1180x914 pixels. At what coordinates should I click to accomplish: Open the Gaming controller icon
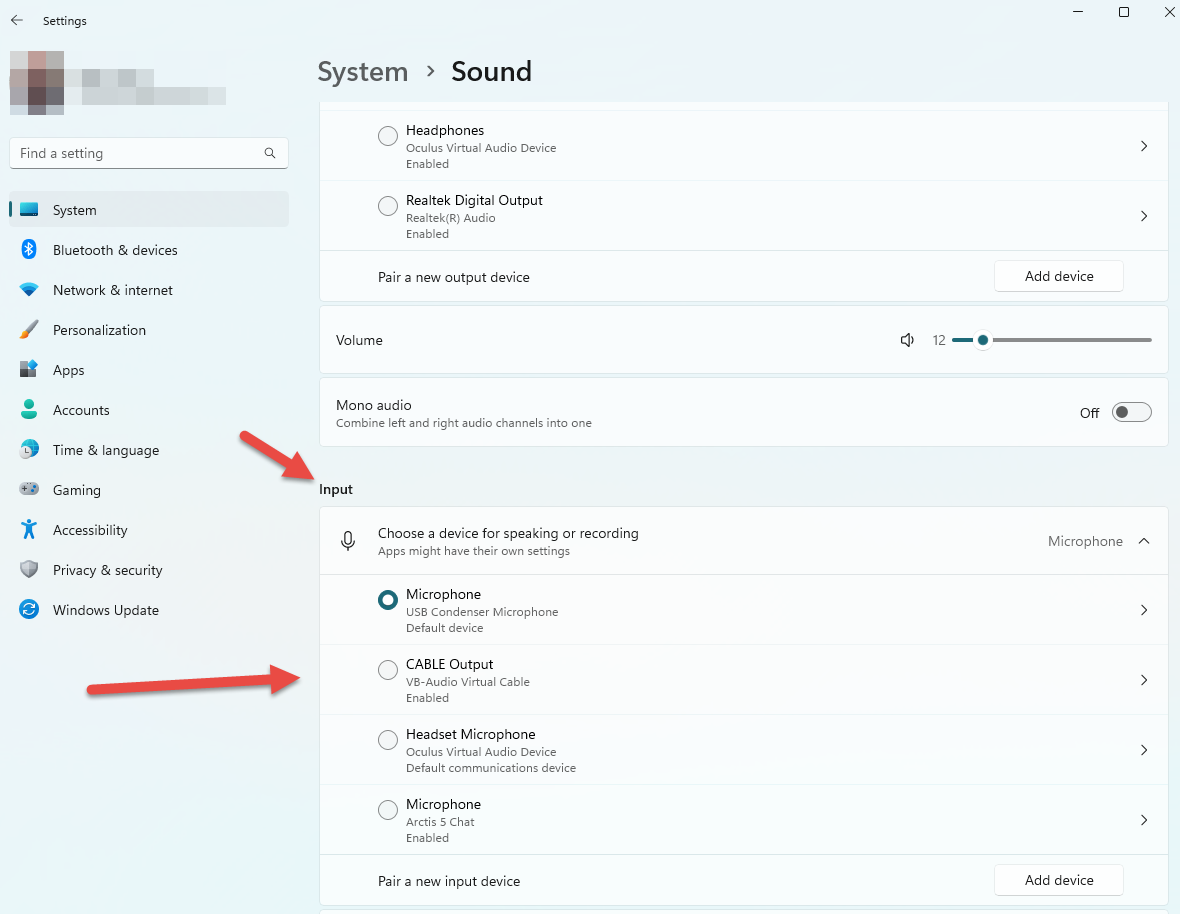[x=28, y=490]
